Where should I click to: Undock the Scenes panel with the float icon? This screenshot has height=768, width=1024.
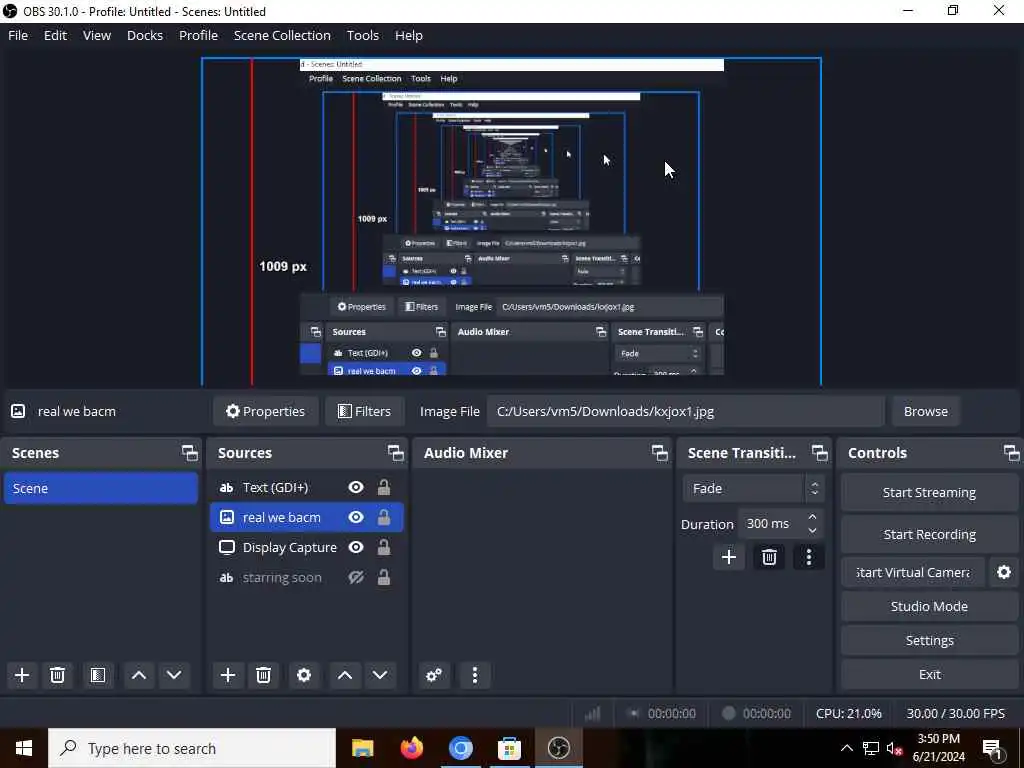tap(189, 453)
